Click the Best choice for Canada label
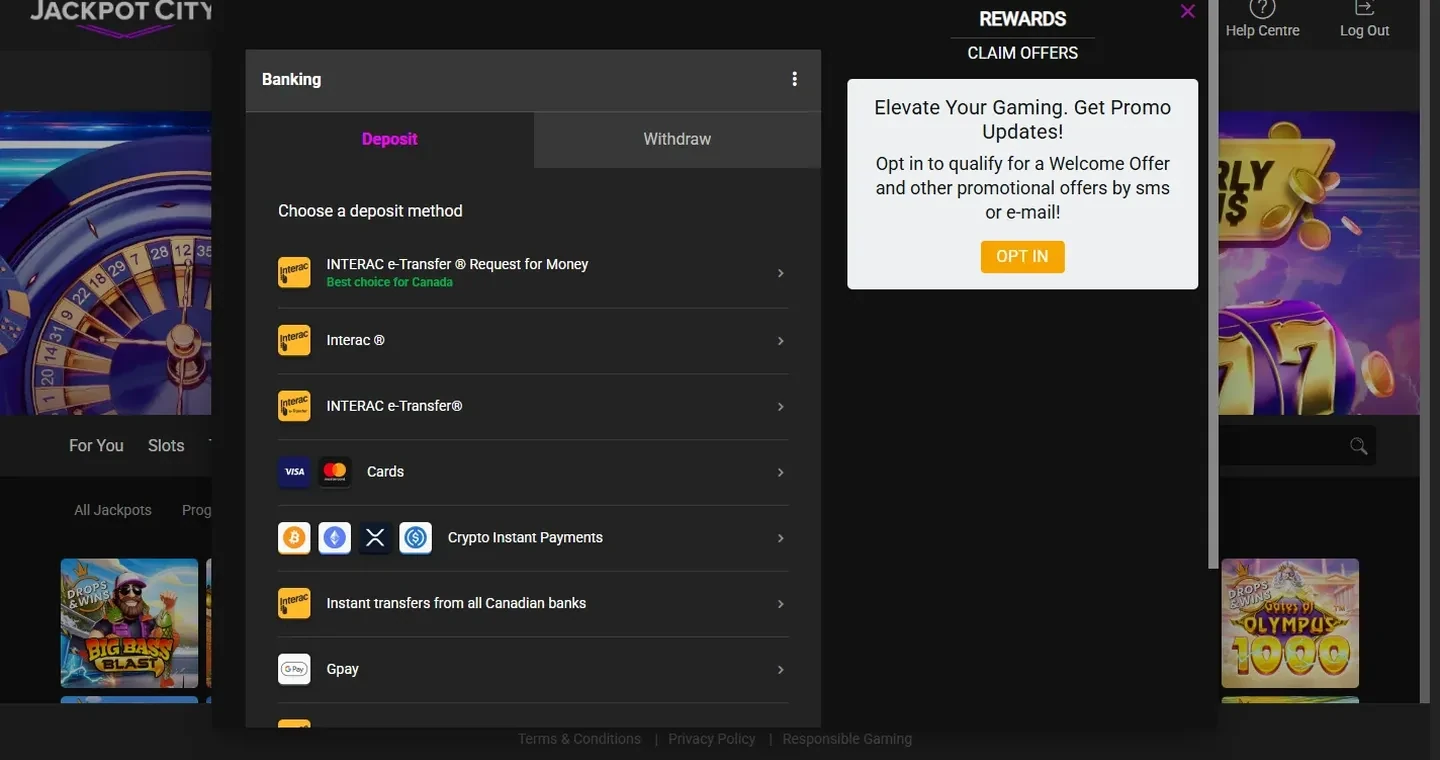 coord(389,282)
